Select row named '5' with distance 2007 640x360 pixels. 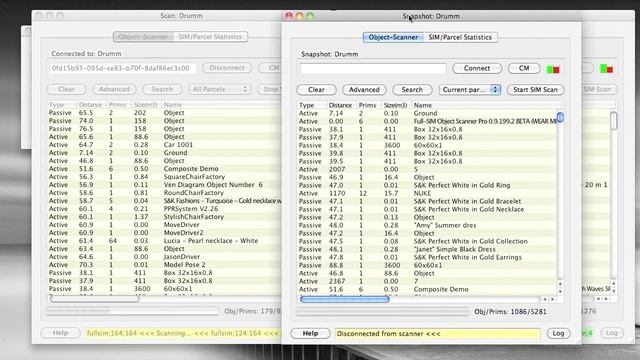pyautogui.click(x=427, y=169)
